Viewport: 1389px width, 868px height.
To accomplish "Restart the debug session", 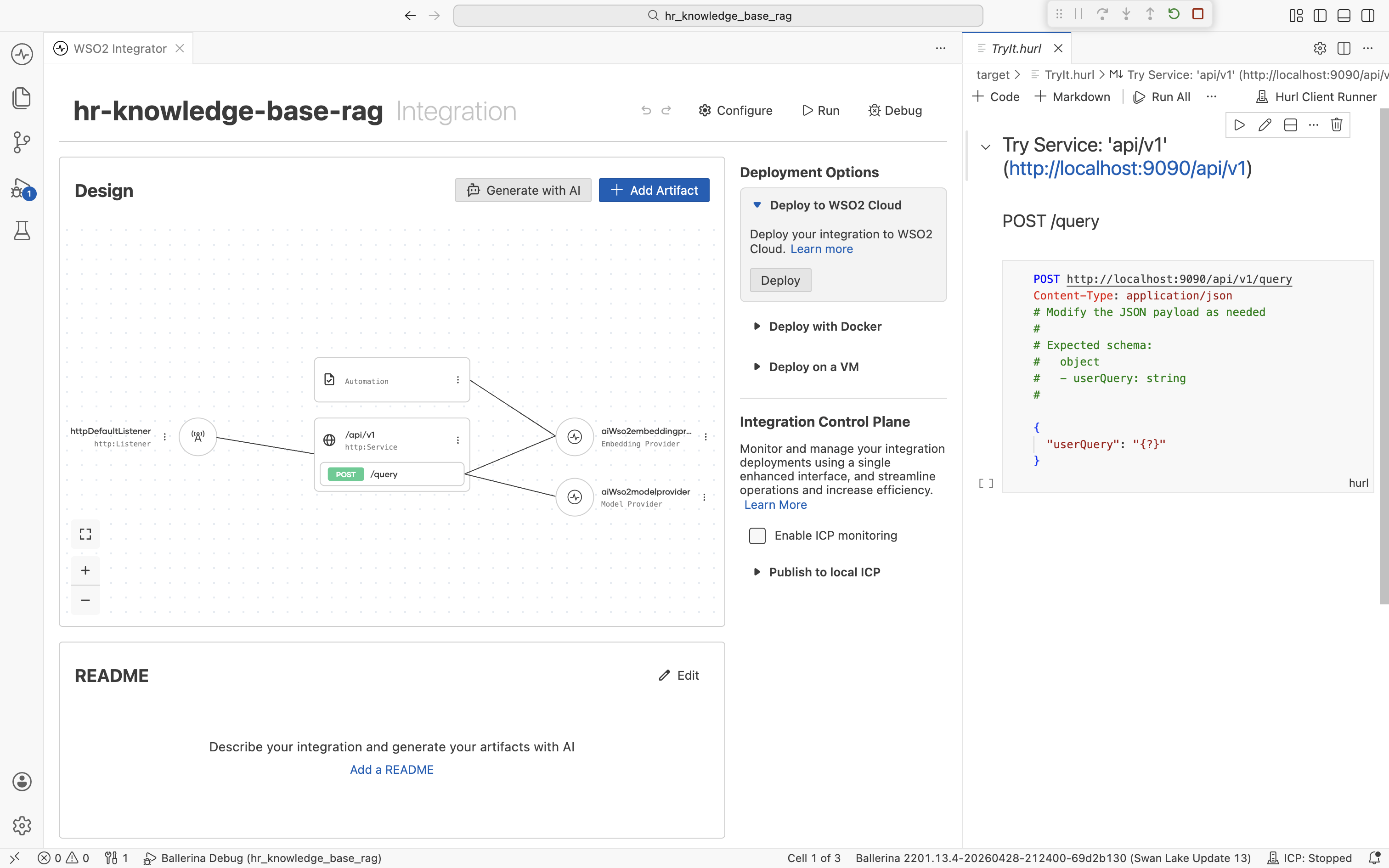I will [1174, 14].
